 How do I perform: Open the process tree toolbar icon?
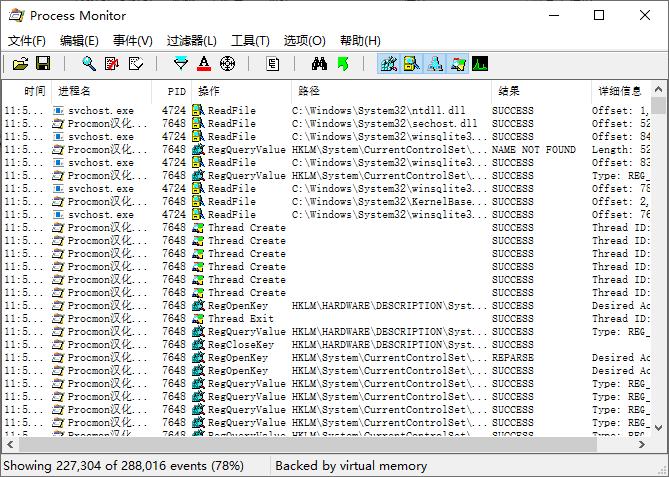[x=273, y=64]
